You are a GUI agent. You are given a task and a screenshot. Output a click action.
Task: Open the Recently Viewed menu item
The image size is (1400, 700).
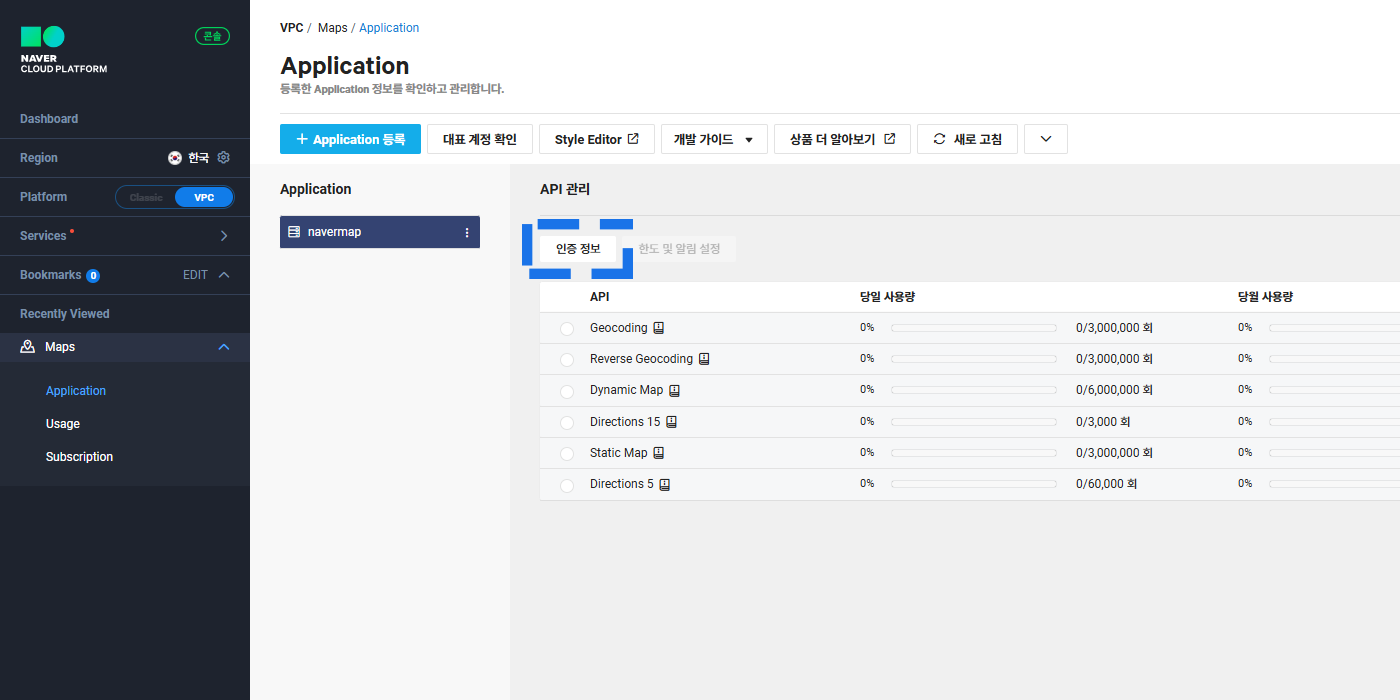pyautogui.click(x=65, y=314)
